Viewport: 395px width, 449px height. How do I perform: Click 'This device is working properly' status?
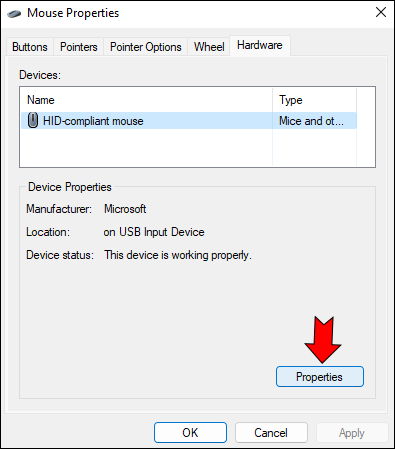(178, 255)
